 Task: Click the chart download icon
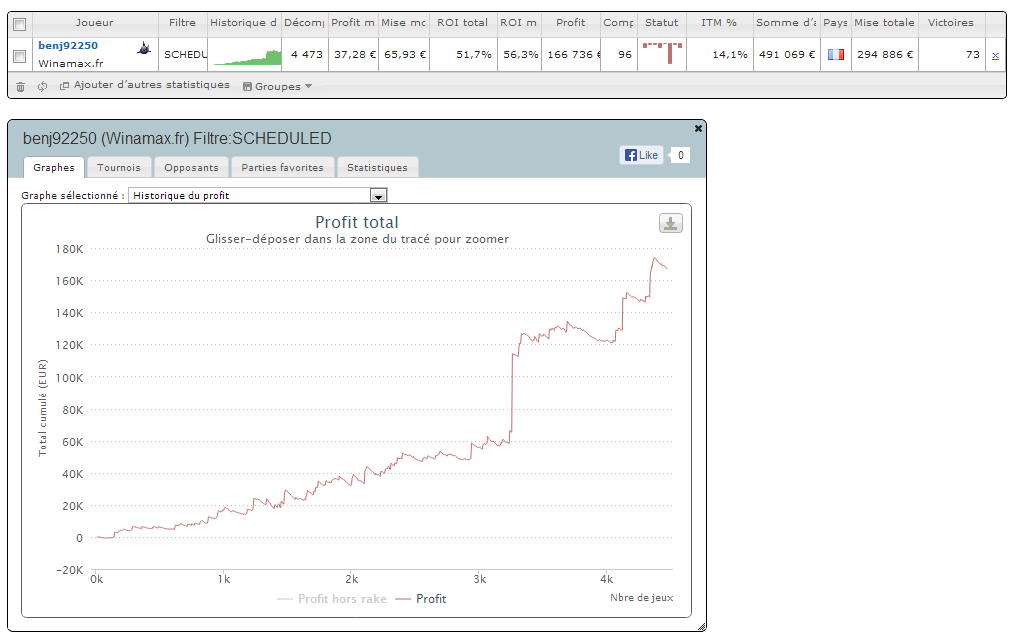pyautogui.click(x=671, y=224)
